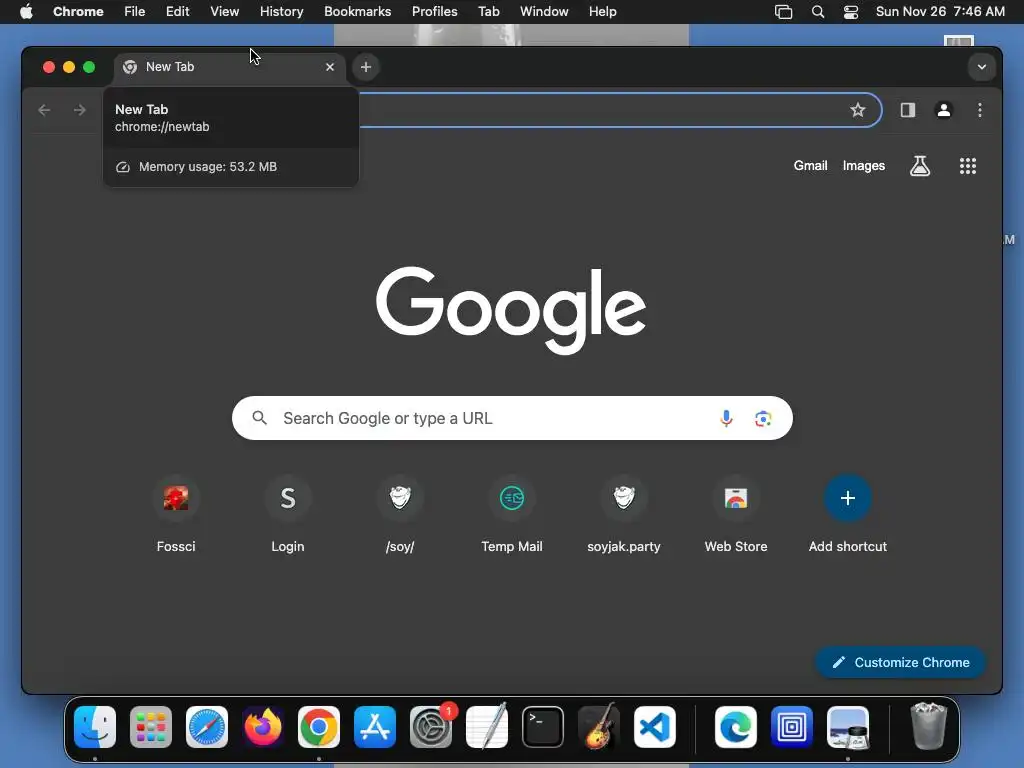Open the Apple menu
This screenshot has width=1024, height=768.
(26, 12)
